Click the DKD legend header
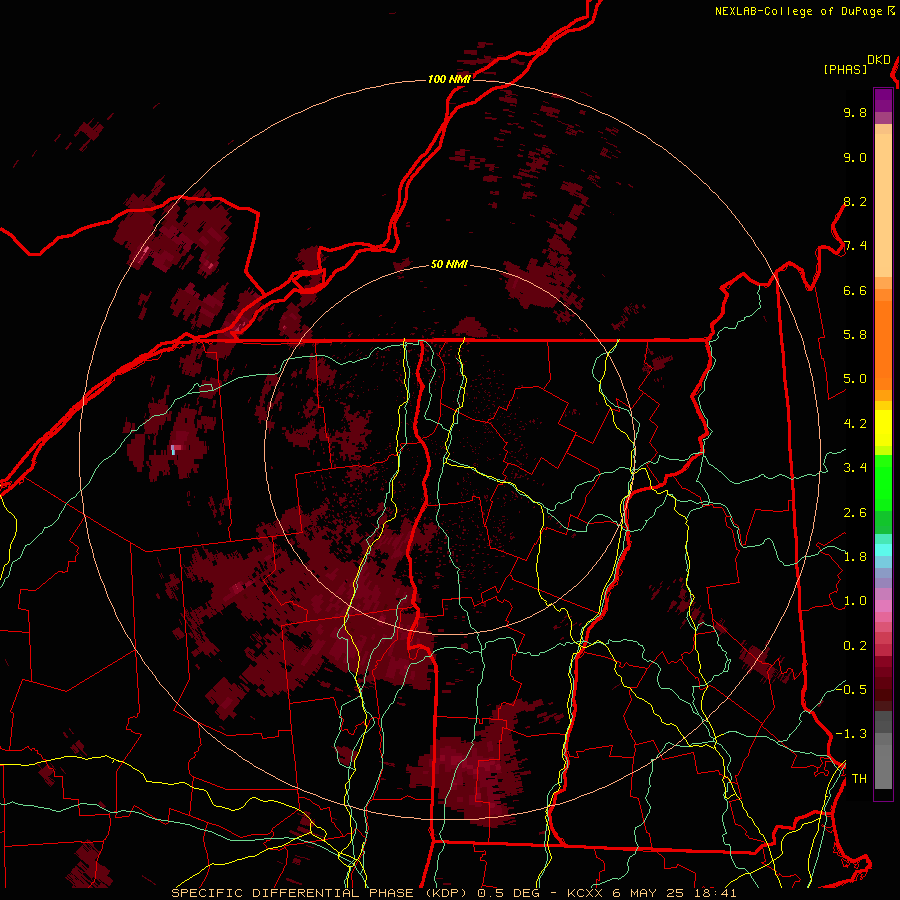Image resolution: width=900 pixels, height=900 pixels. [879, 60]
